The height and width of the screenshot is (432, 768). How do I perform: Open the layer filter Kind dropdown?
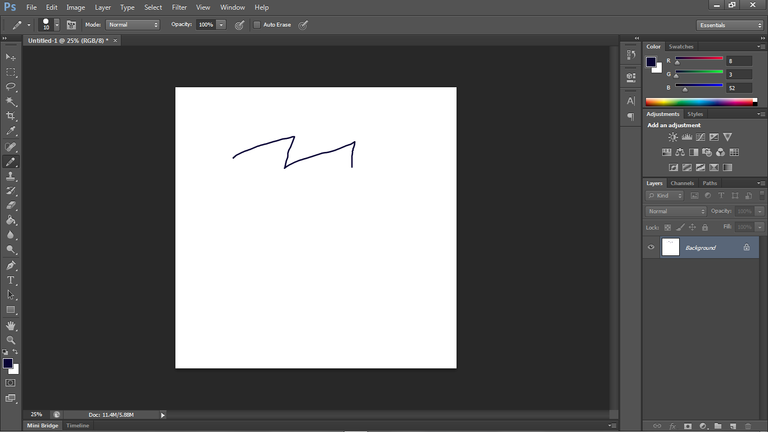click(x=665, y=195)
